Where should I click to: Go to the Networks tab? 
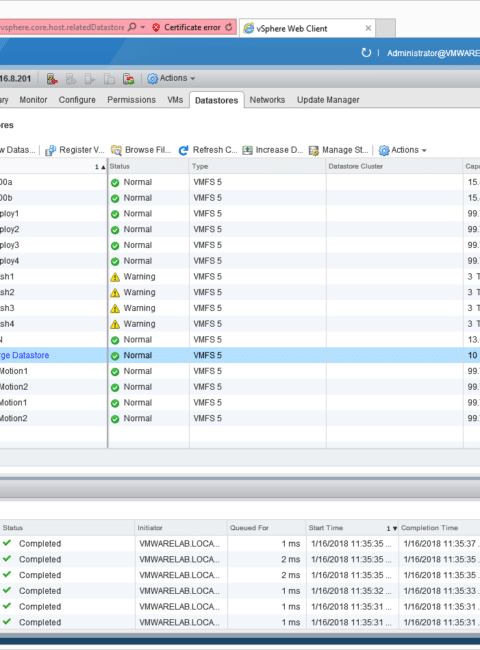point(267,100)
